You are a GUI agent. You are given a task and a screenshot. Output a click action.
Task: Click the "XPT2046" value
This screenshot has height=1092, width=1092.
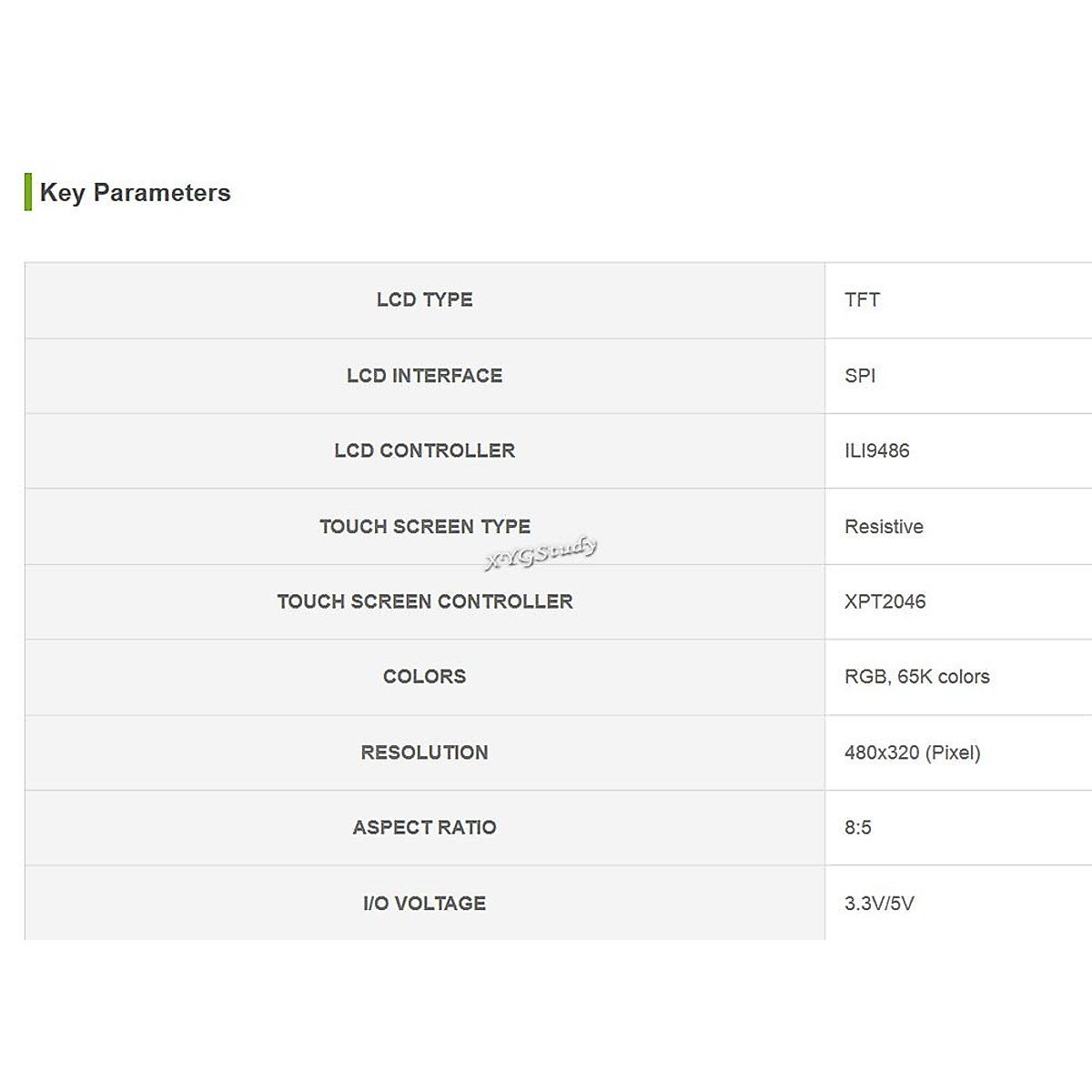point(885,602)
